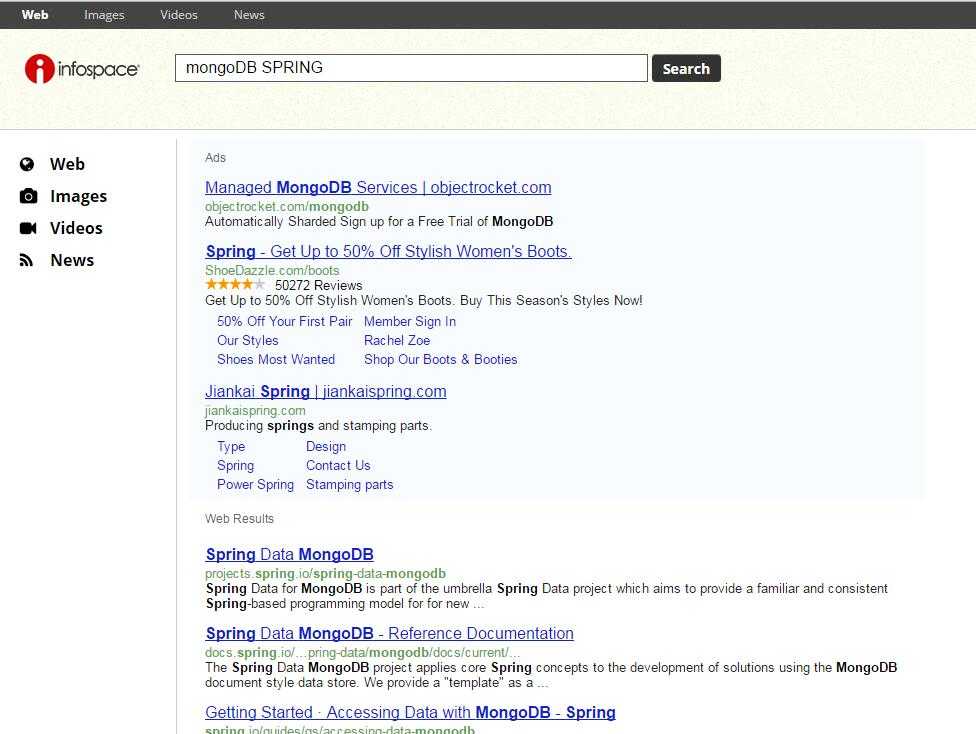Click the camera icon beside Images
Image resolution: width=976 pixels, height=734 pixels.
click(x=28, y=196)
